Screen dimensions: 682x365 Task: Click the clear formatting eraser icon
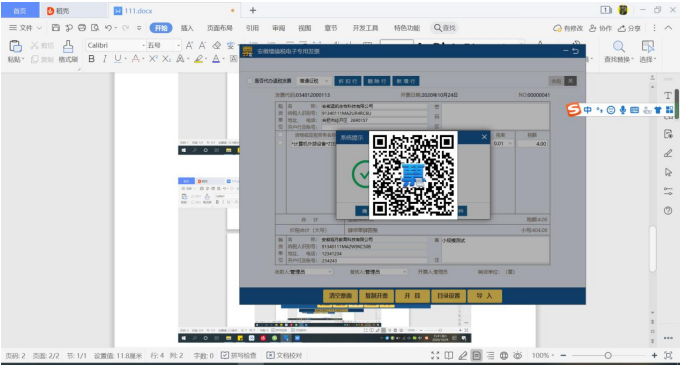(x=217, y=45)
